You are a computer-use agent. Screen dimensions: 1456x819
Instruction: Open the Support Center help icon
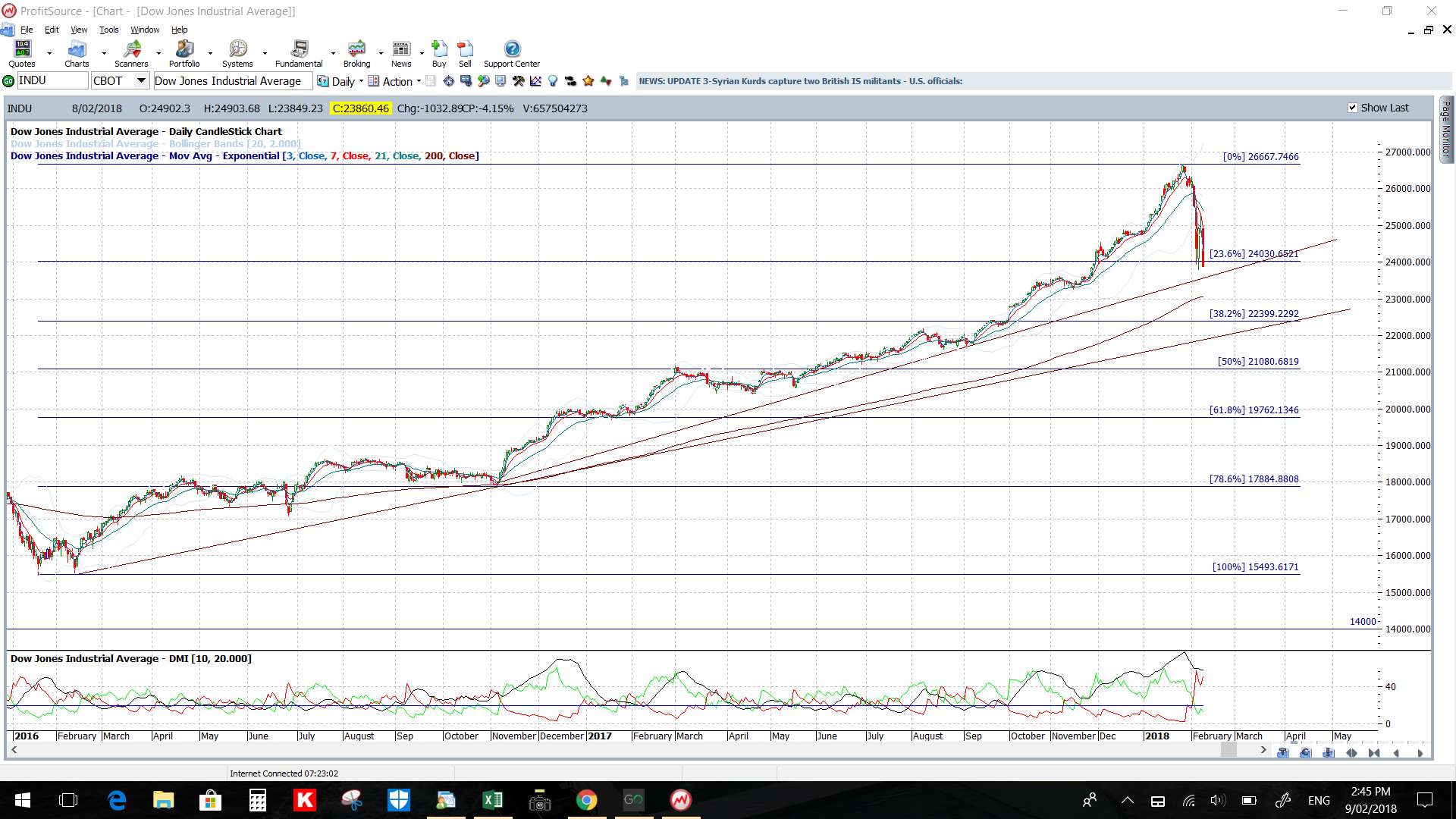(x=512, y=54)
